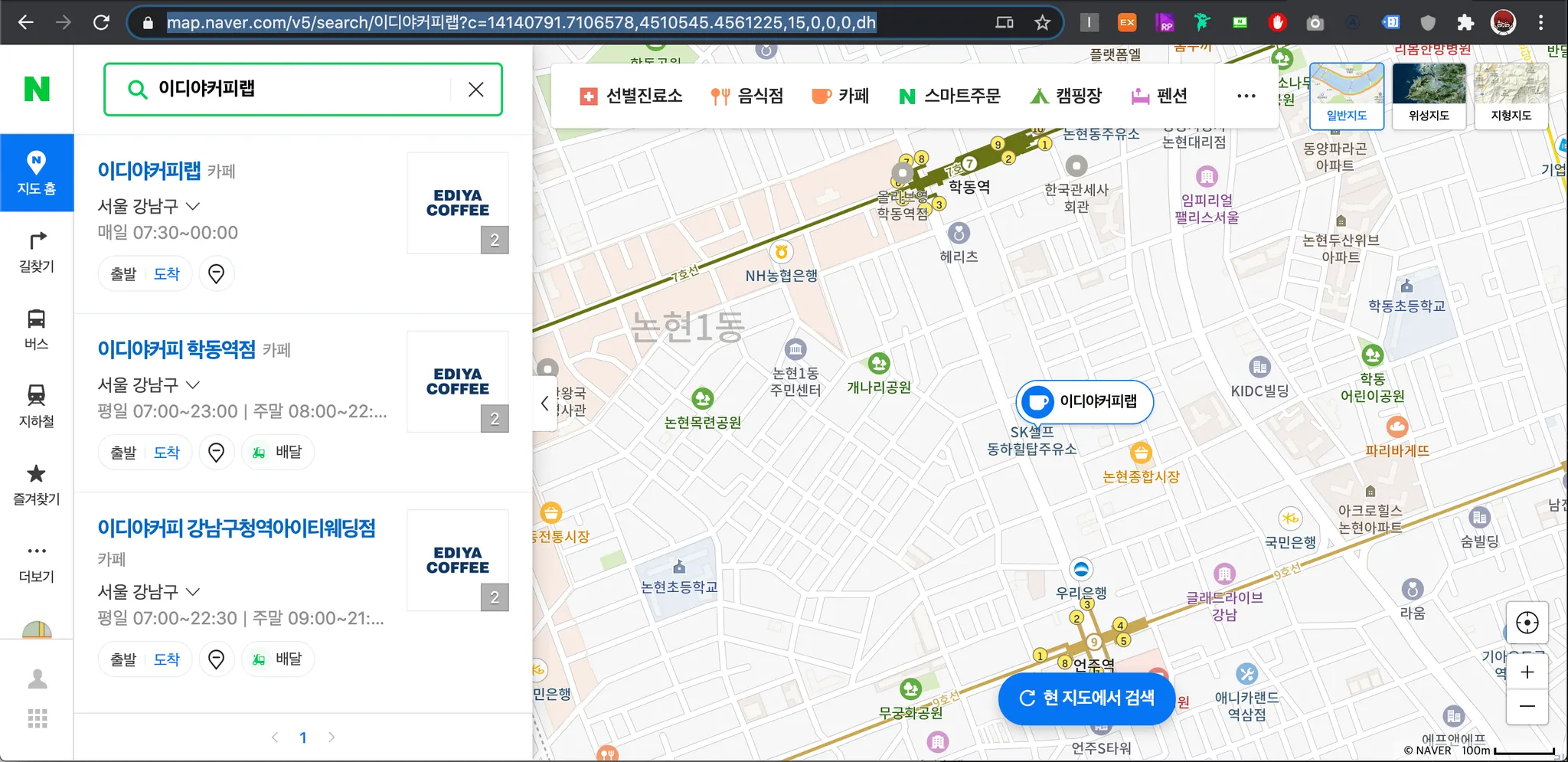Click the search magnifier icon
The height and width of the screenshot is (762, 1568).
click(x=138, y=90)
